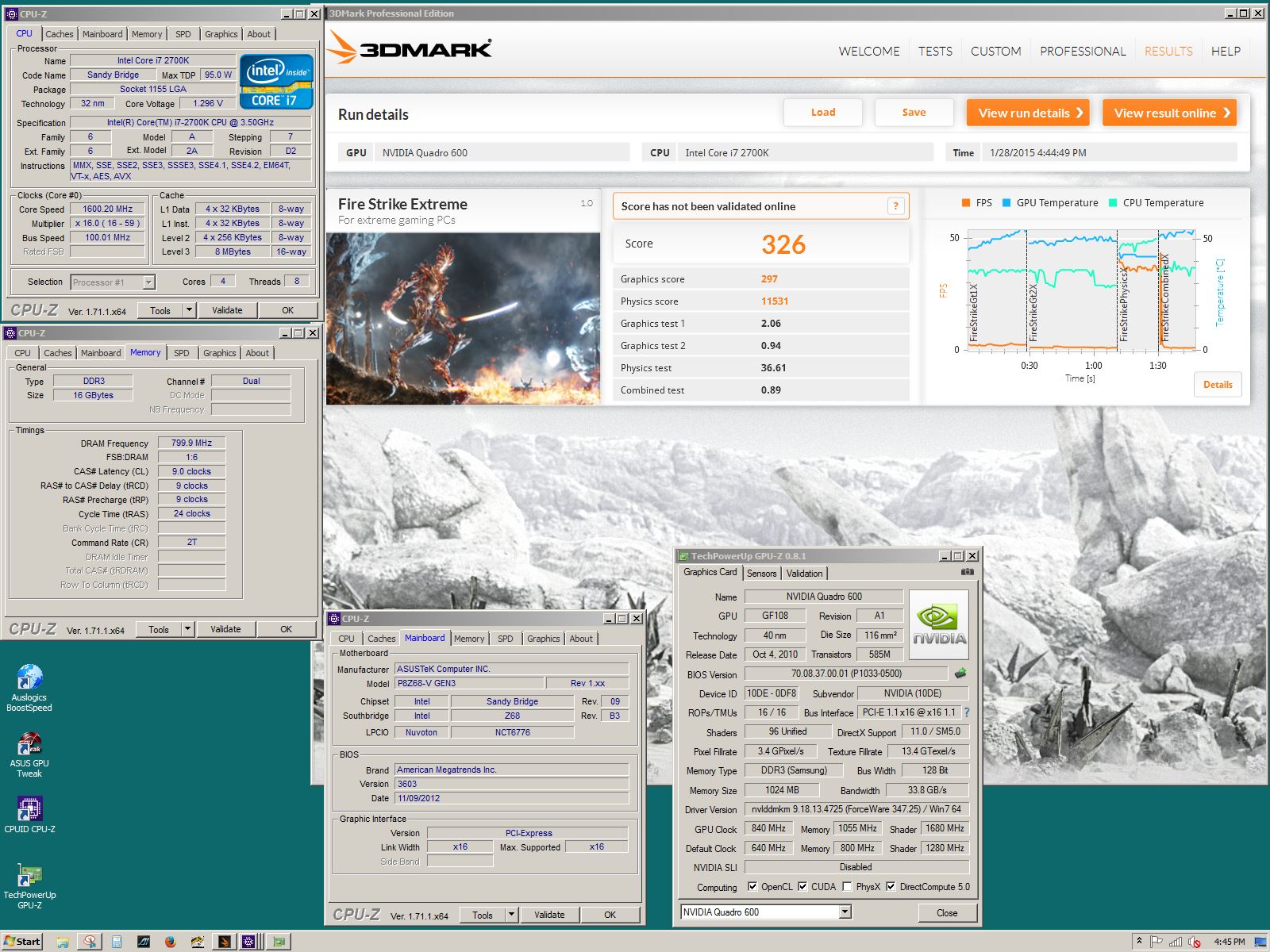Viewport: 1270px width, 952px height.
Task: Click the GPU-Z screenshot camera icon
Action: [x=967, y=571]
